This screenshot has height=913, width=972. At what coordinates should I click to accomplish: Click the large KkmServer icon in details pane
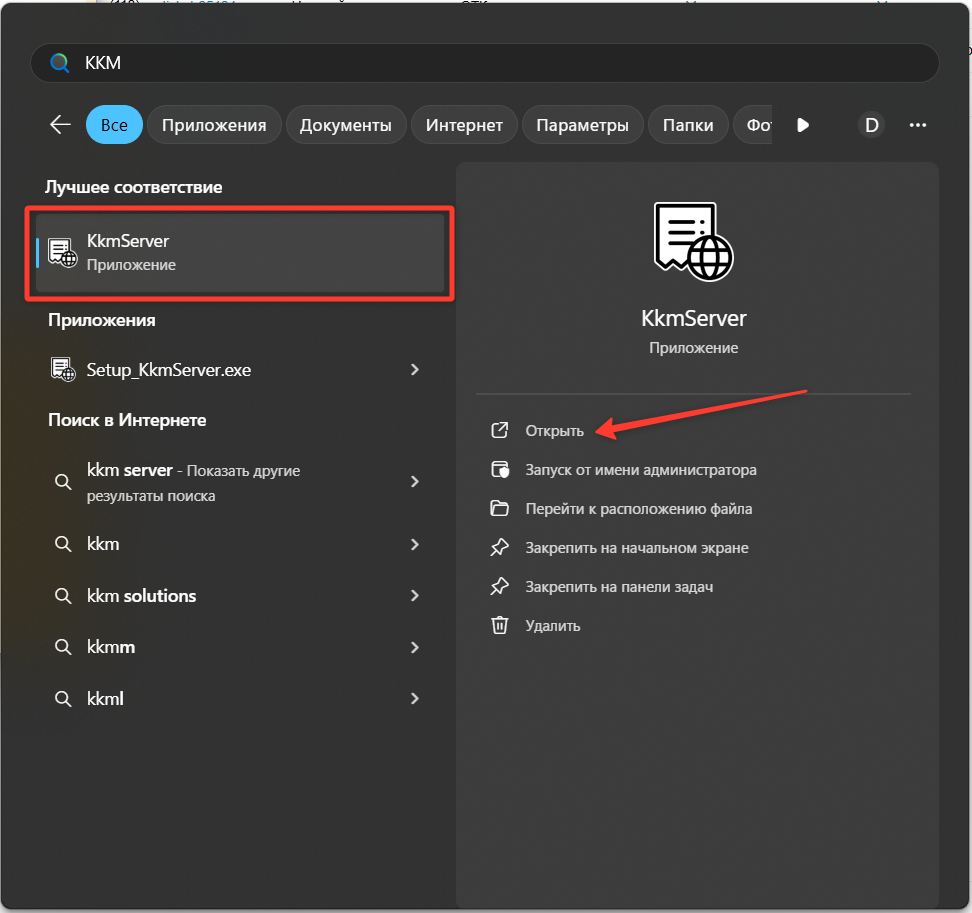pyautogui.click(x=693, y=241)
